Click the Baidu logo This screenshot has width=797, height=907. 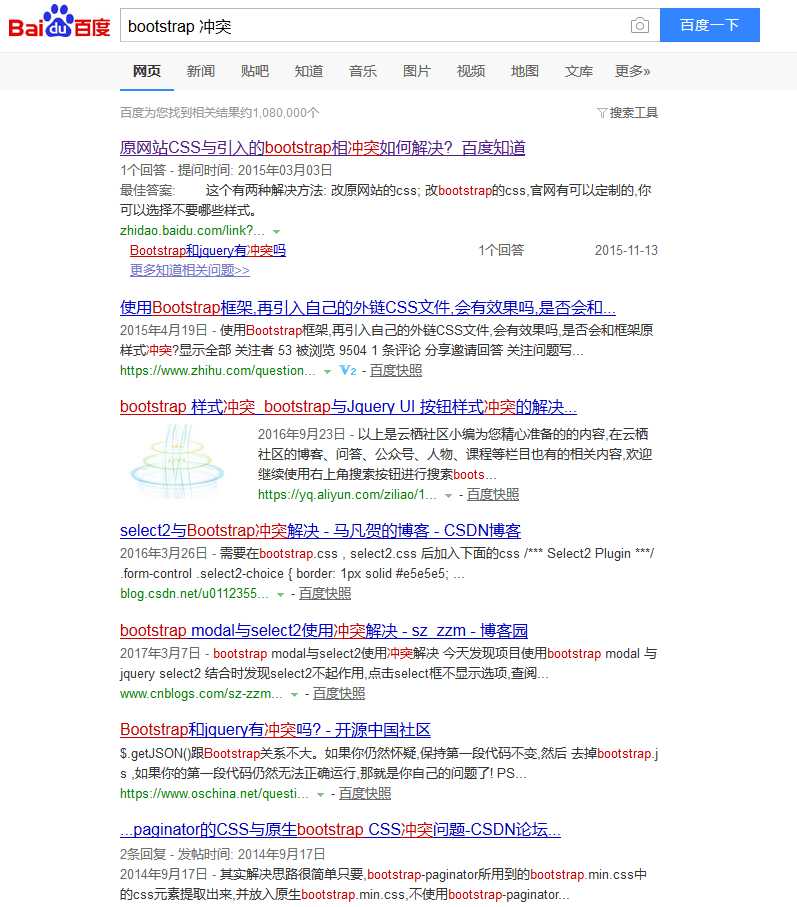pyautogui.click(x=59, y=22)
